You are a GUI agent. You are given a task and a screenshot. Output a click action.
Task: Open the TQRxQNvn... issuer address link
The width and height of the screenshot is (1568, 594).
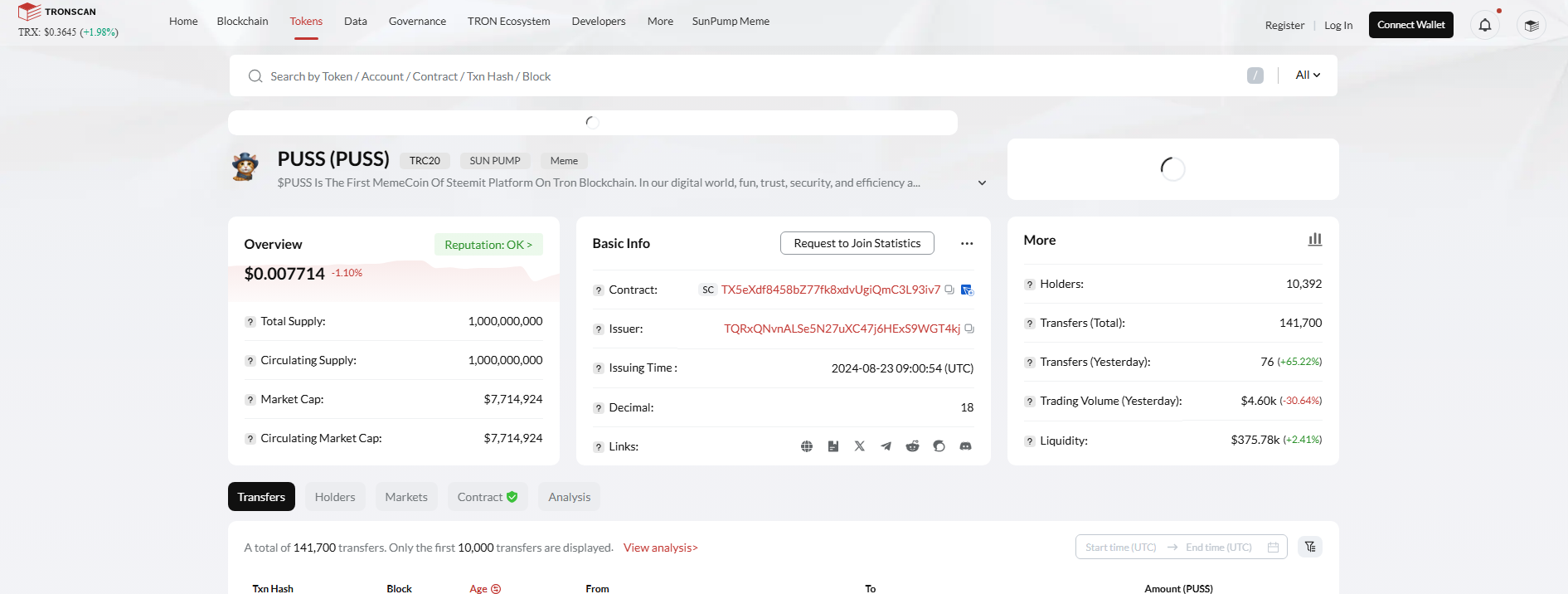click(842, 329)
